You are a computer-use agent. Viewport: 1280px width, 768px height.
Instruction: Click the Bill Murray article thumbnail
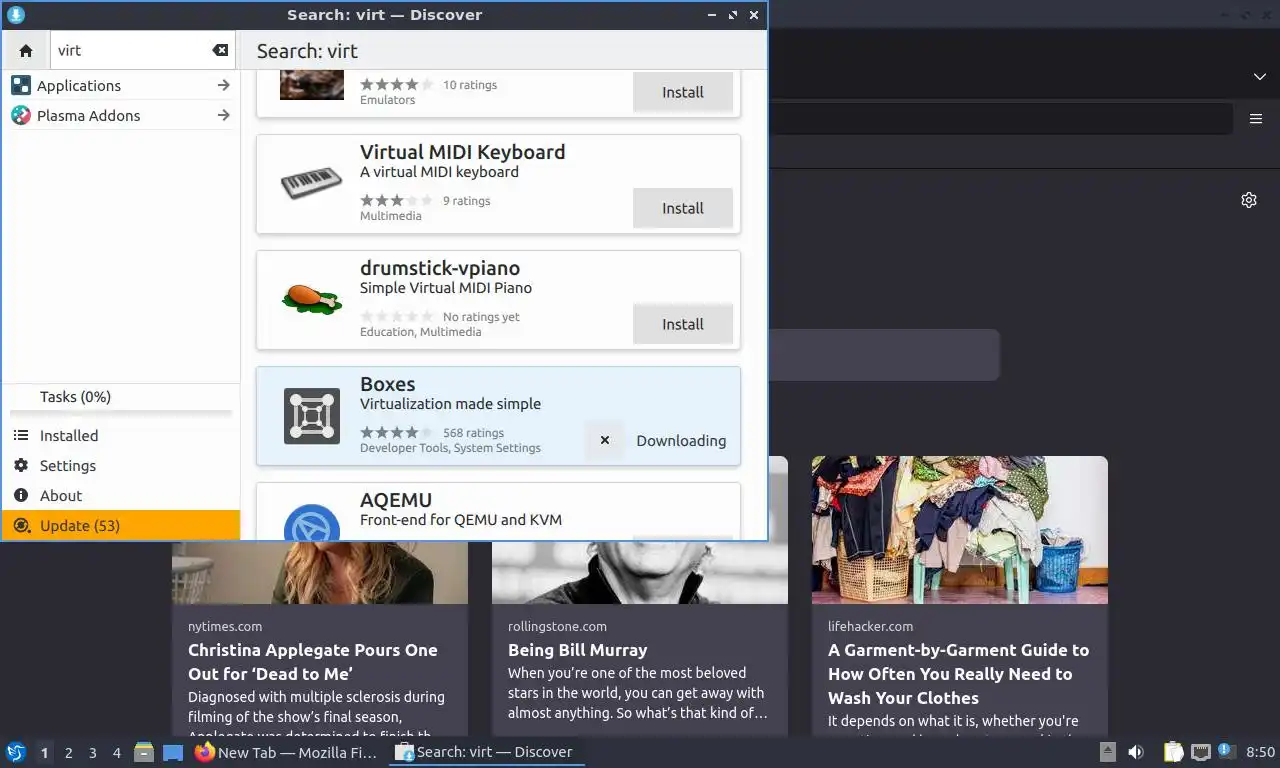point(640,572)
